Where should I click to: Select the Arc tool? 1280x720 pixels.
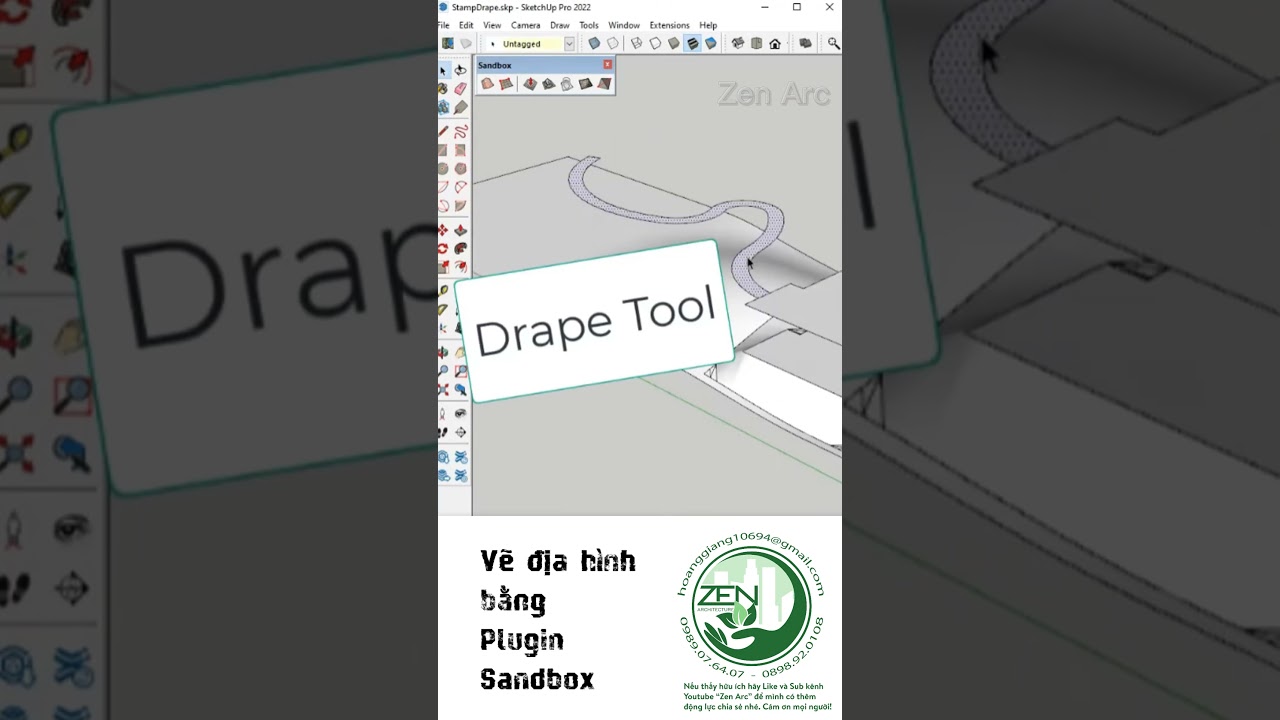[x=442, y=187]
